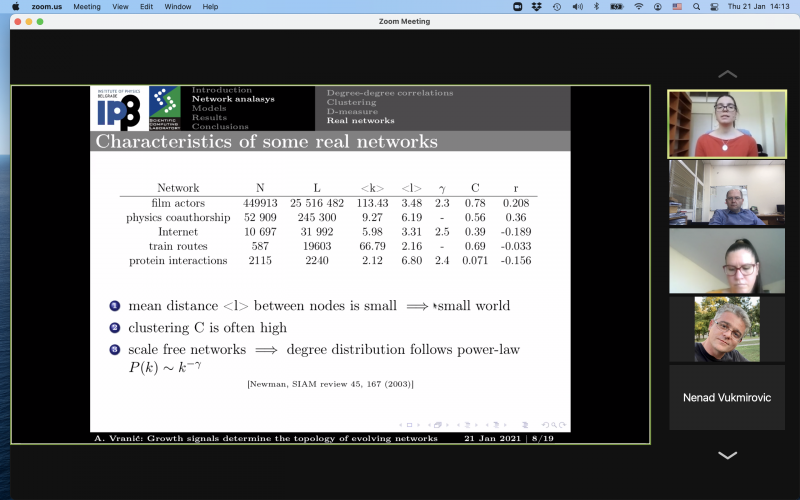The image size is (800, 500).
Task: Open the Window menu
Action: pos(178,7)
